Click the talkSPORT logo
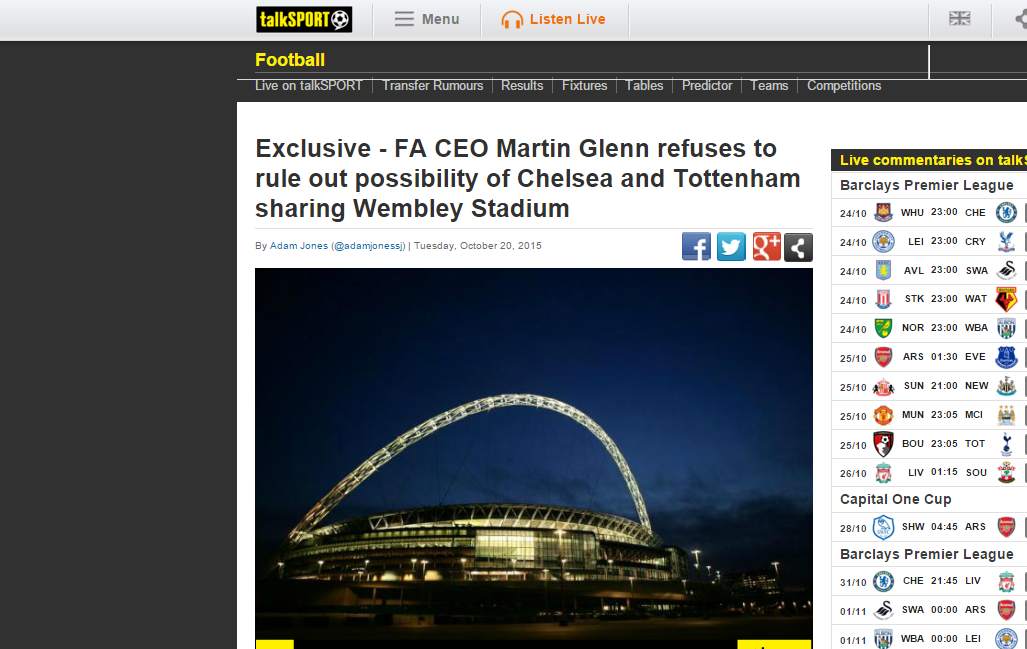The image size is (1027, 649). (304, 20)
